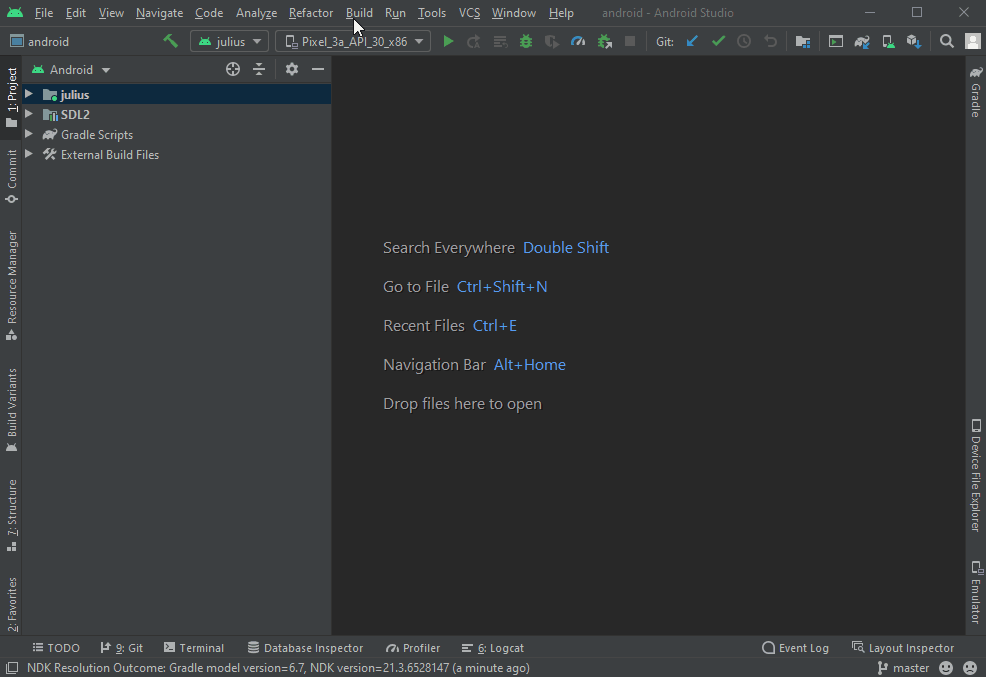Click Collapse All icon in Project panel

[x=259, y=69]
